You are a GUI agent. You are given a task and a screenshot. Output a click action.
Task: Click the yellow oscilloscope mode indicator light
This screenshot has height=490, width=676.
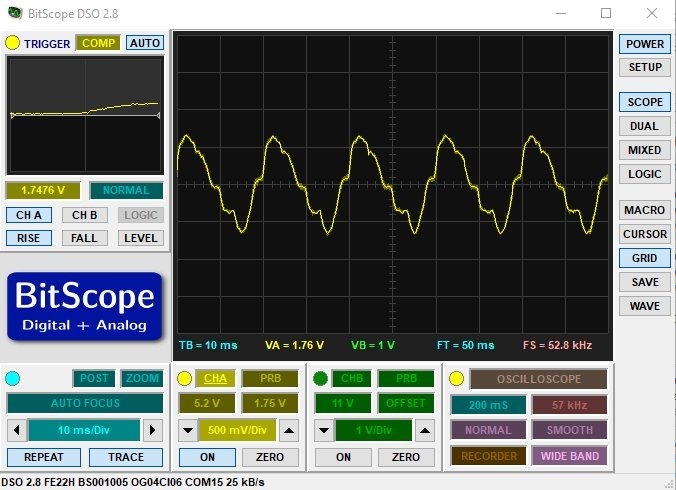(x=456, y=378)
